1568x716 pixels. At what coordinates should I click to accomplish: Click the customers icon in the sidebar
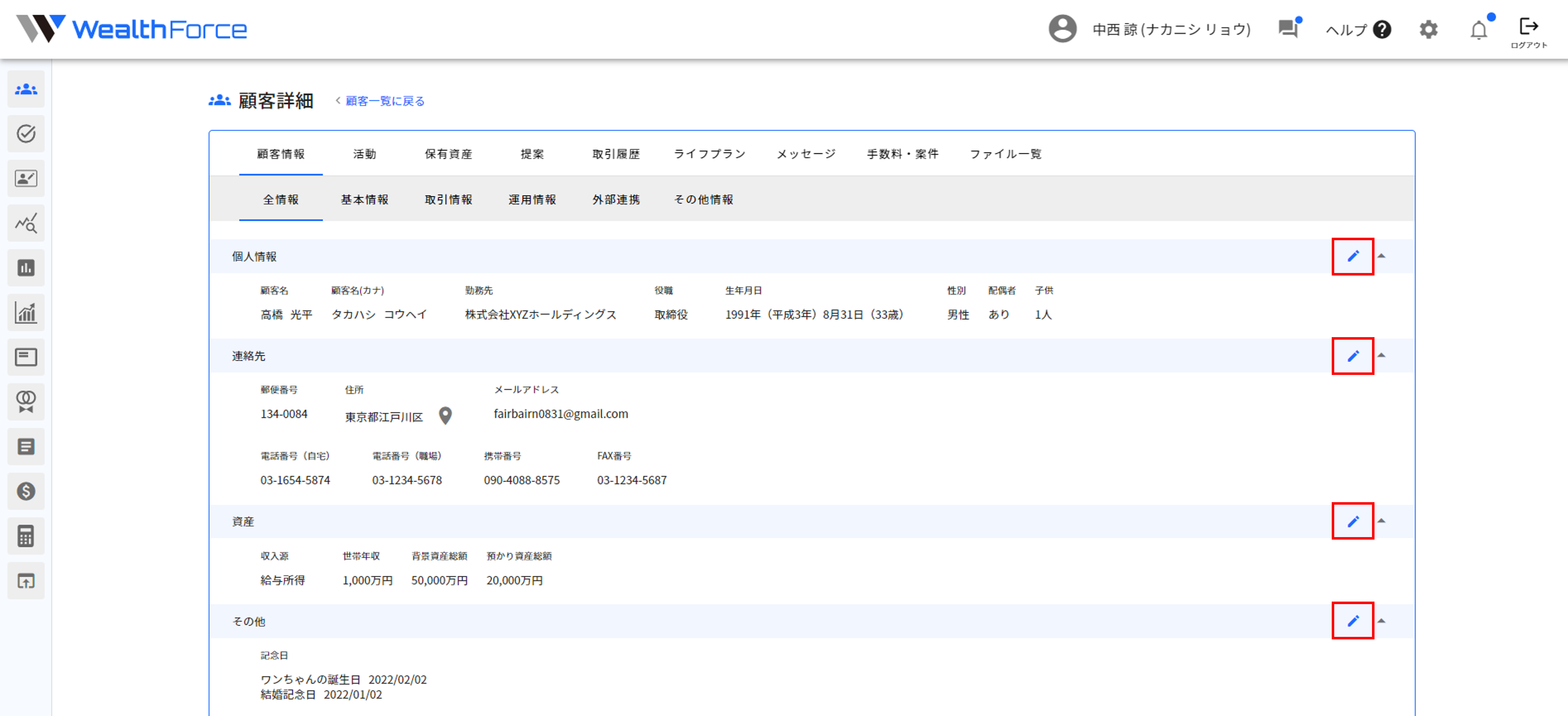coord(26,89)
